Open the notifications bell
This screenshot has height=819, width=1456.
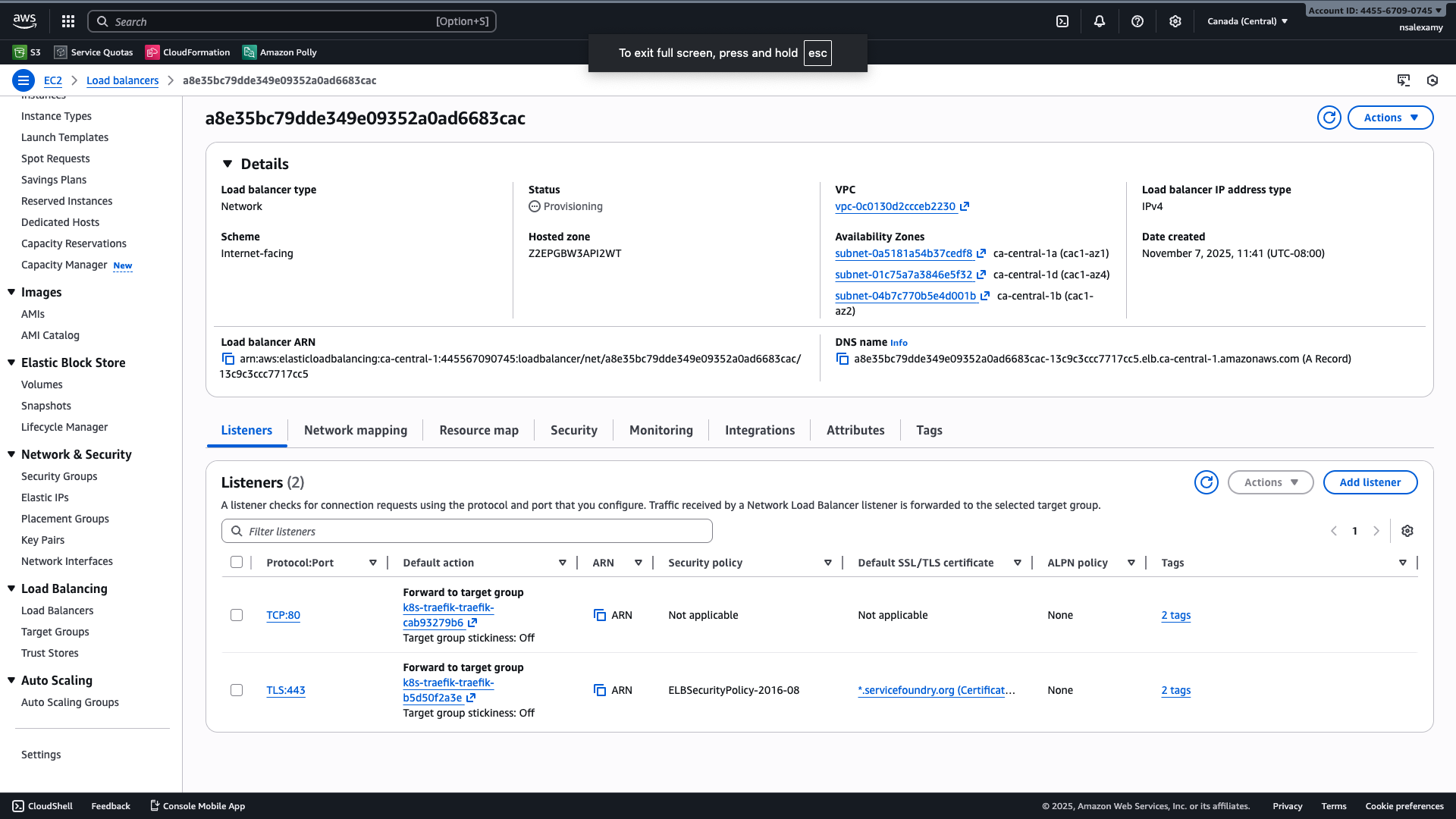coord(1100,21)
